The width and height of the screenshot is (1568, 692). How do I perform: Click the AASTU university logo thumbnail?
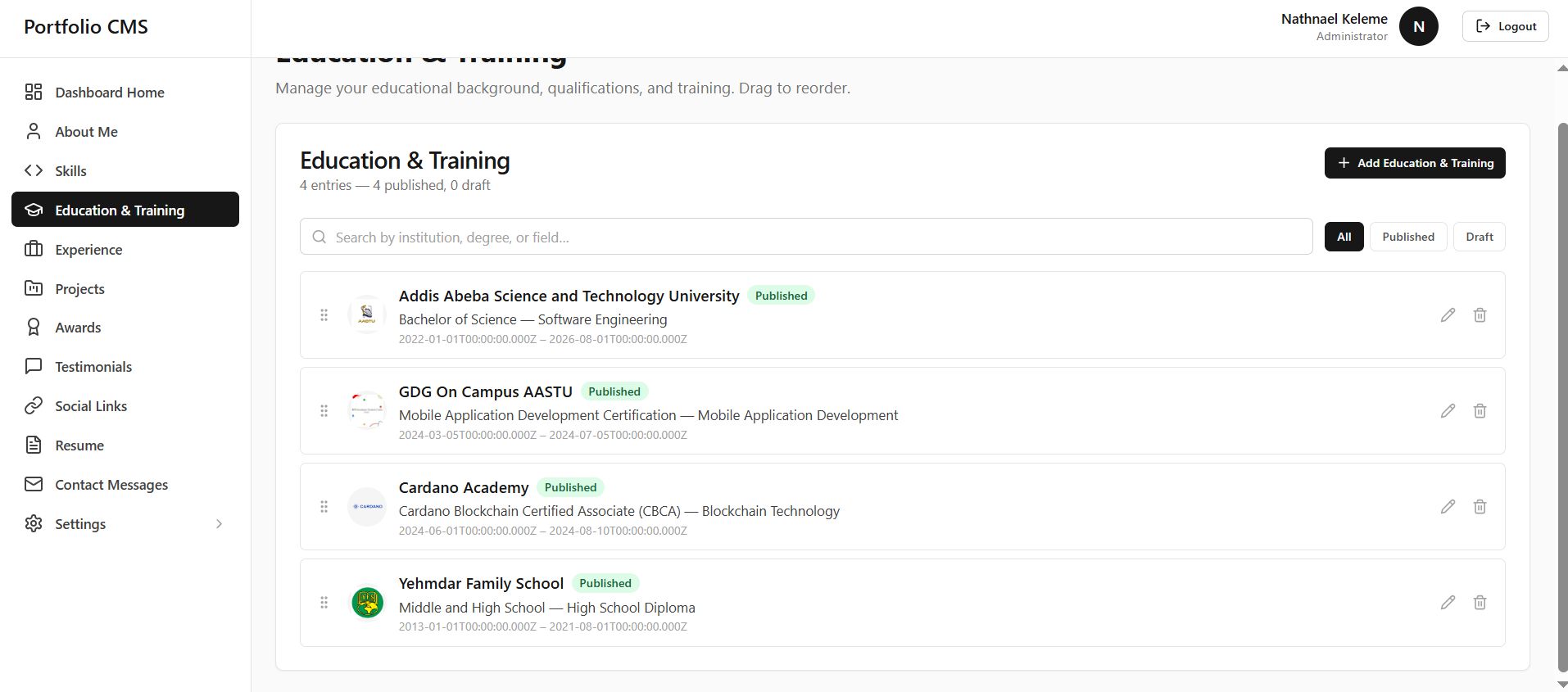coord(367,314)
